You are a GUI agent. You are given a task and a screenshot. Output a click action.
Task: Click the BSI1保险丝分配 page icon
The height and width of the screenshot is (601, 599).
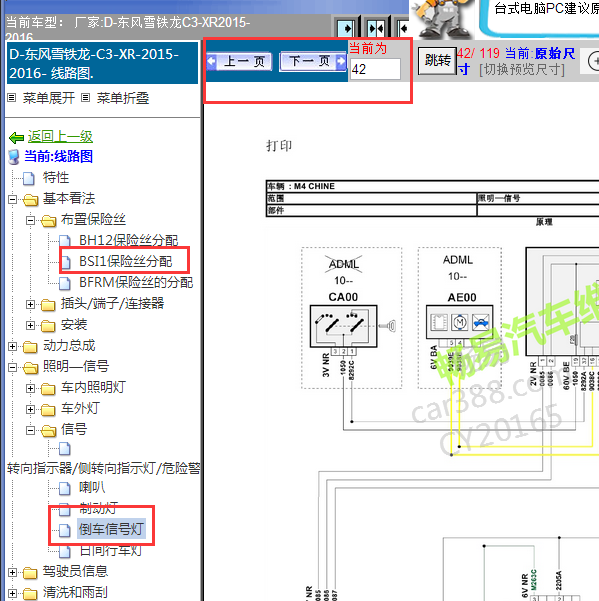(x=66, y=262)
